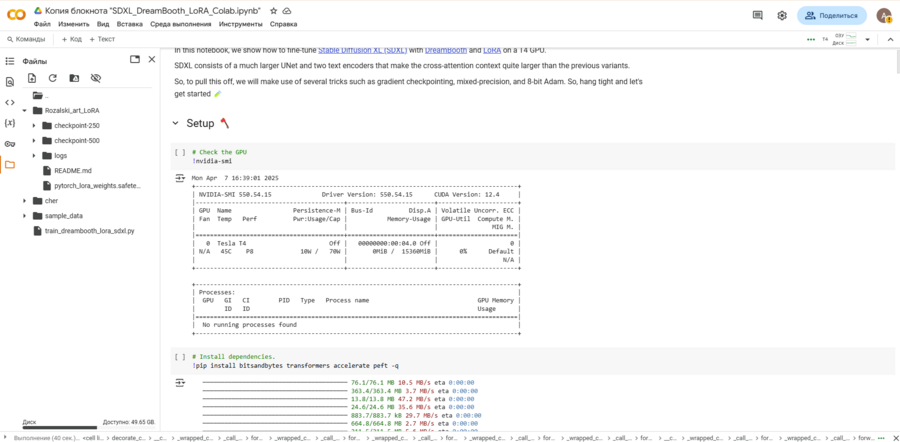Open the user account avatar

883,15
